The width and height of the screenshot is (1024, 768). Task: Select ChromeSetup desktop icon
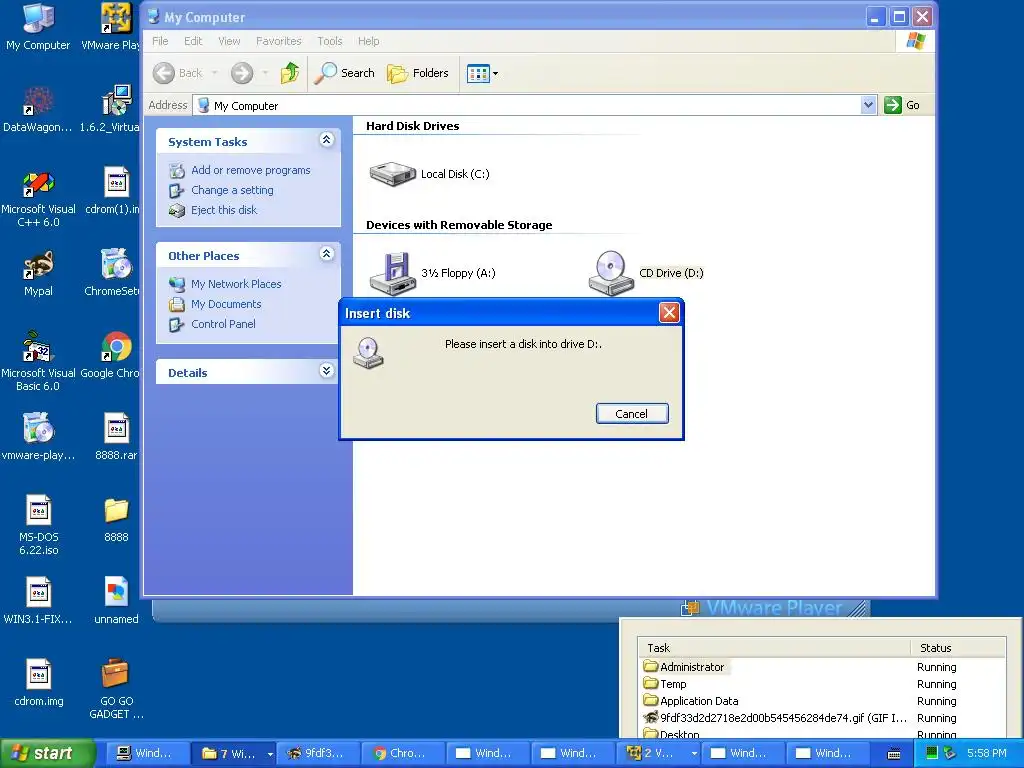point(112,274)
